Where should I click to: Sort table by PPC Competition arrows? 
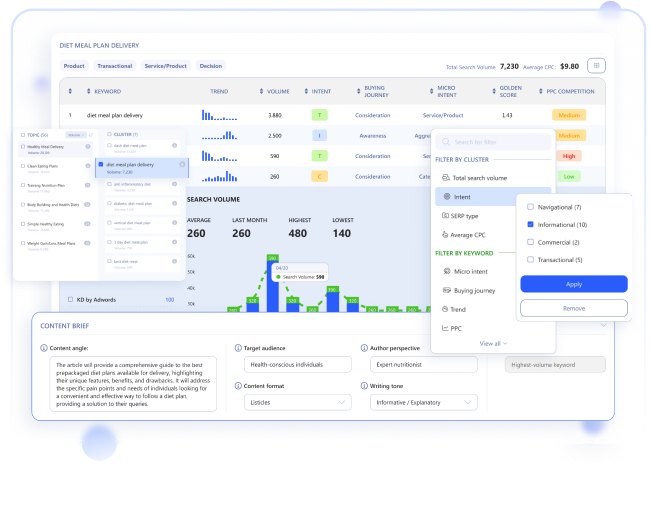[541, 91]
